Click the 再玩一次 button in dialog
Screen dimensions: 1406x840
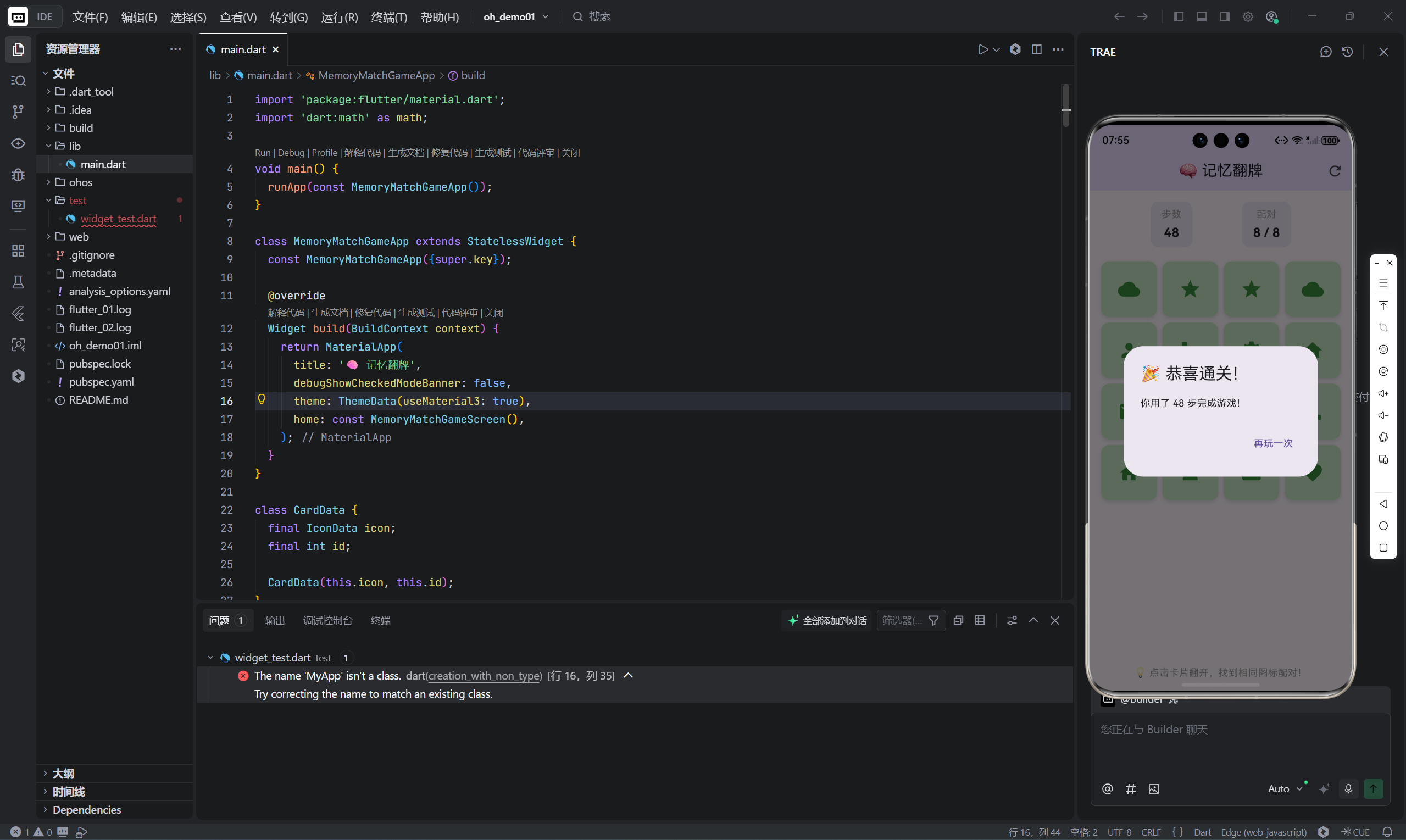point(1273,443)
